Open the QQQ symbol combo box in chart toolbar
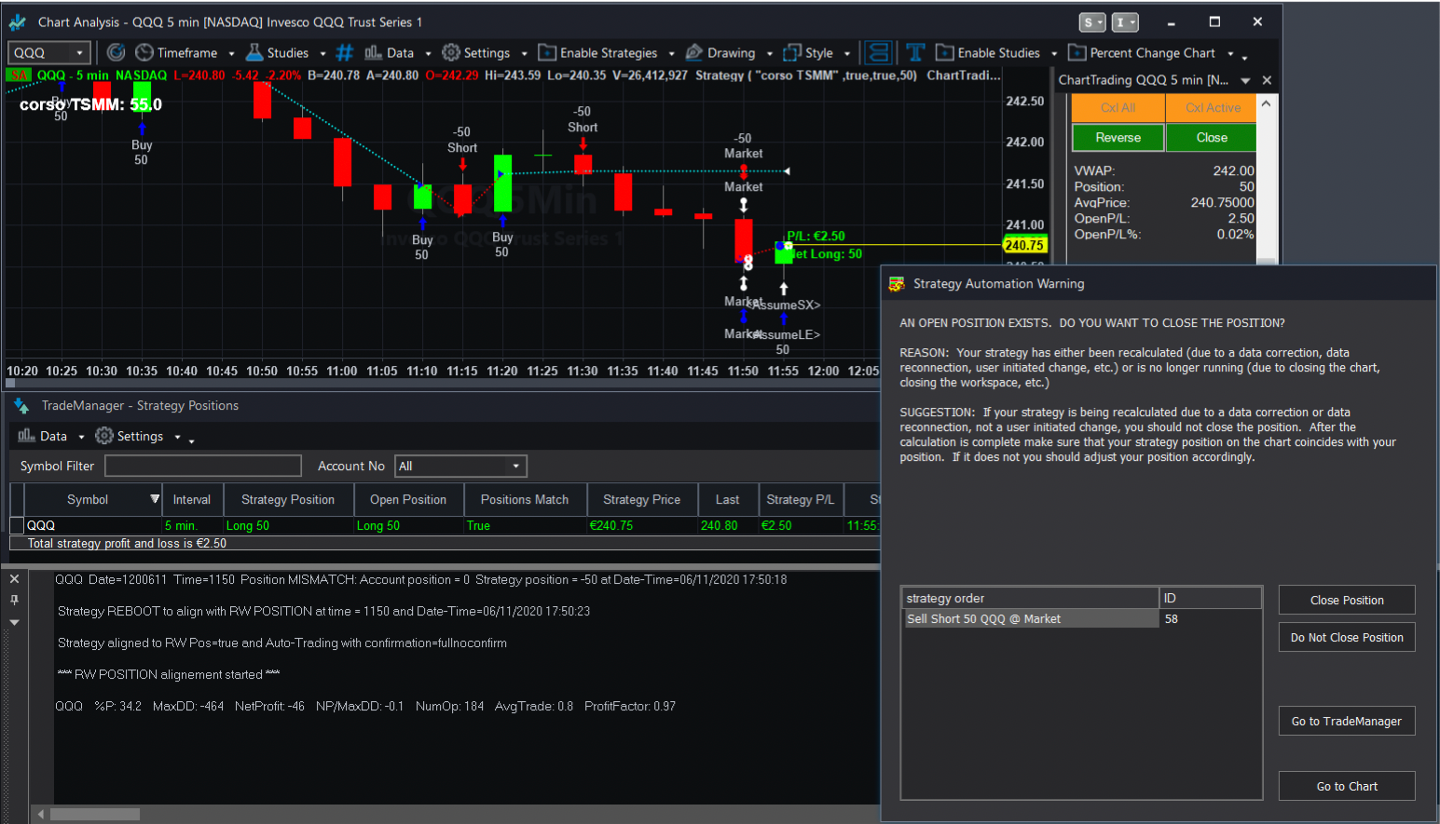This screenshot has height=824, width=1440. pos(49,53)
